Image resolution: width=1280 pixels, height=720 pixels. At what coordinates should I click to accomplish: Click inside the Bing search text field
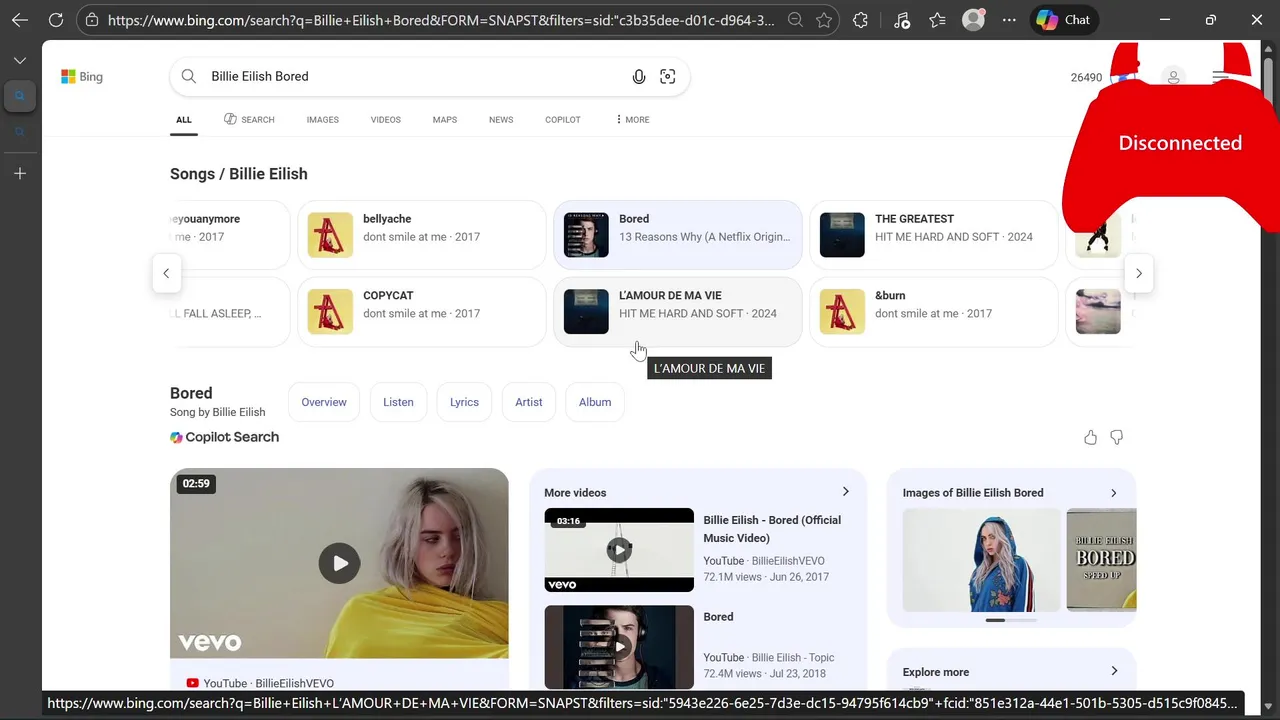click(415, 76)
